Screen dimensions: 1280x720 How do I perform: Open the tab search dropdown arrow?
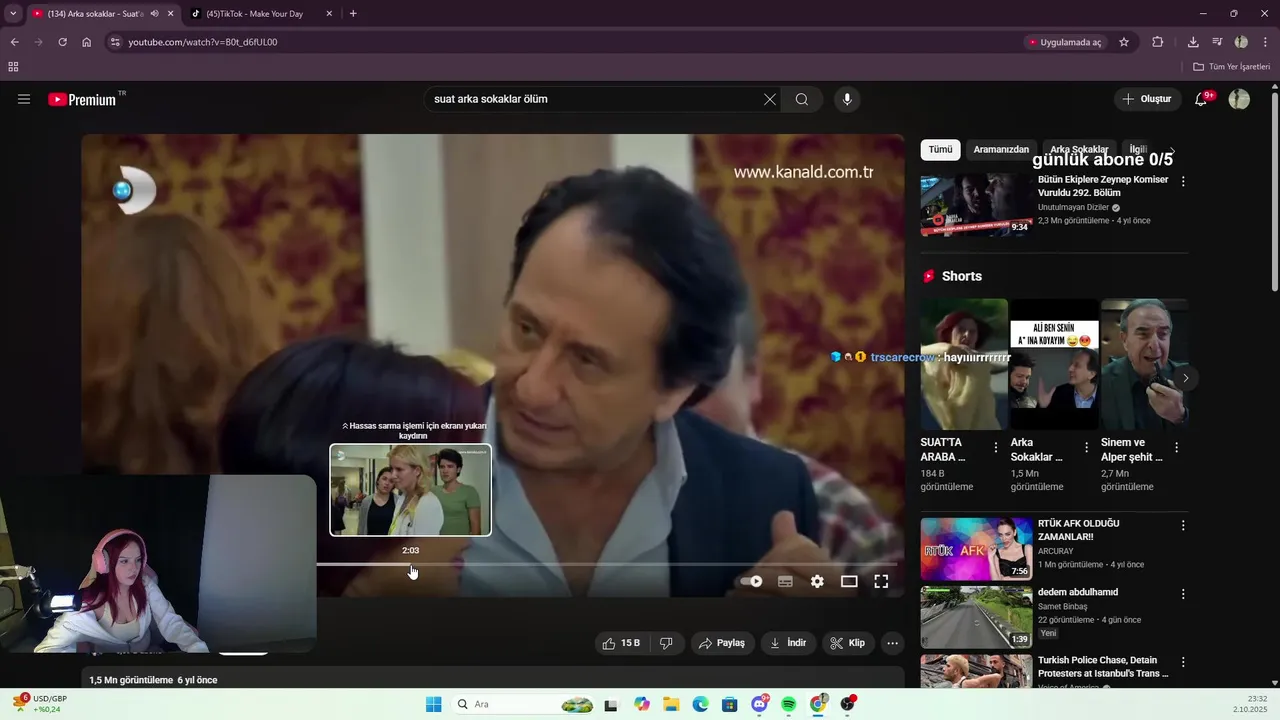pos(13,14)
